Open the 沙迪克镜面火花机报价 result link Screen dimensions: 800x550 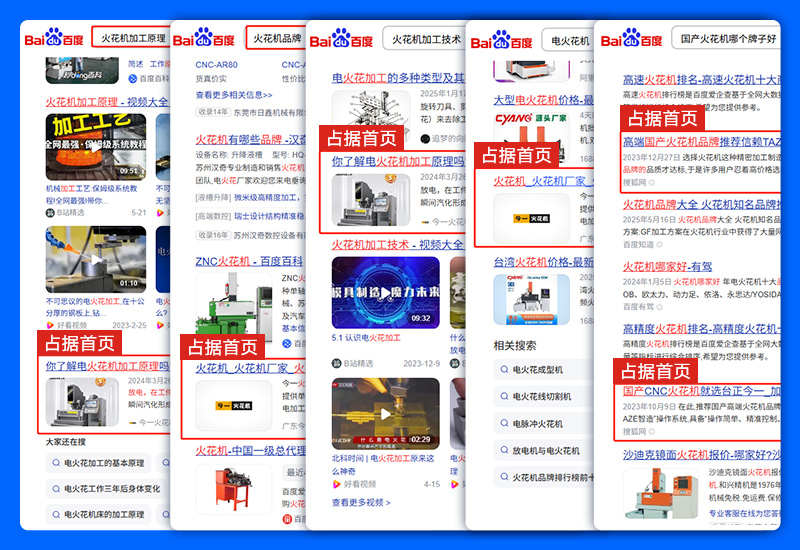pyautogui.click(x=702, y=454)
